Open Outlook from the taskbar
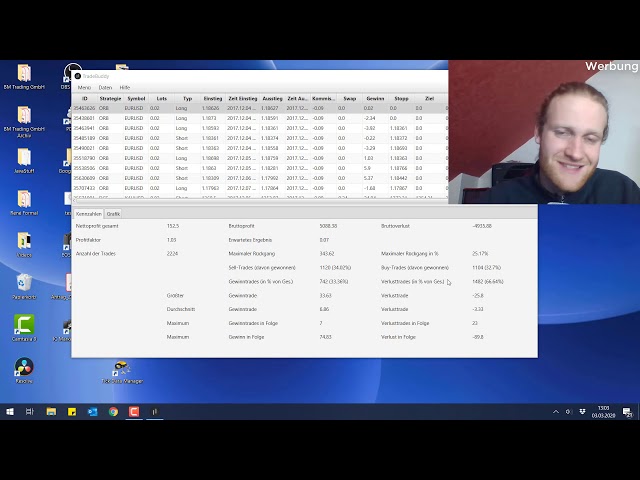This screenshot has height=480, width=640. (x=92, y=411)
